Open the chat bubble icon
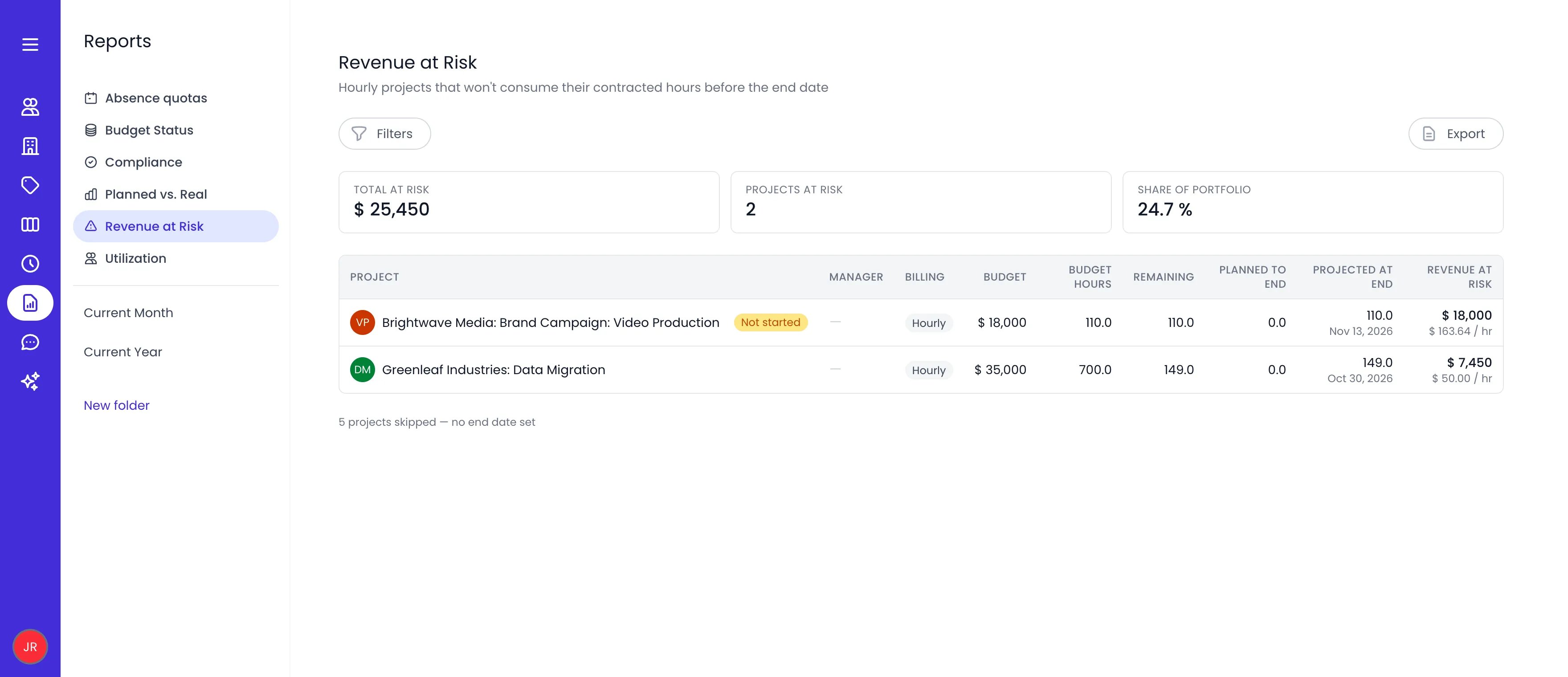Image resolution: width=1568 pixels, height=677 pixels. click(x=30, y=342)
